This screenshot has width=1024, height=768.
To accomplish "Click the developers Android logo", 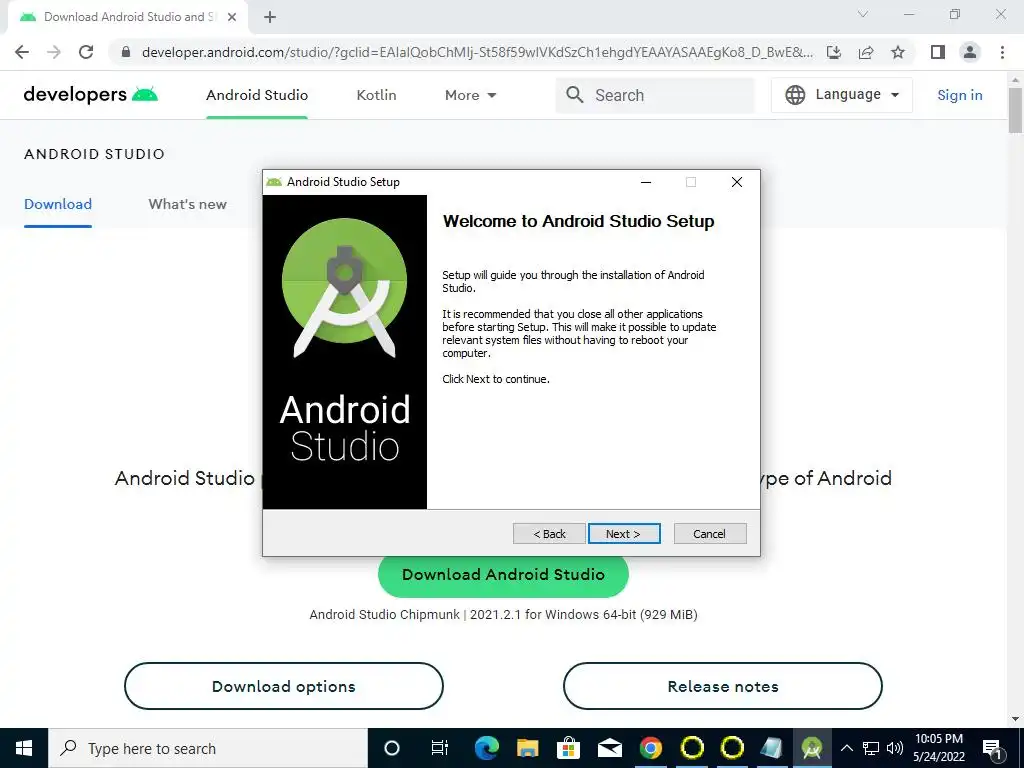I will (x=90, y=95).
